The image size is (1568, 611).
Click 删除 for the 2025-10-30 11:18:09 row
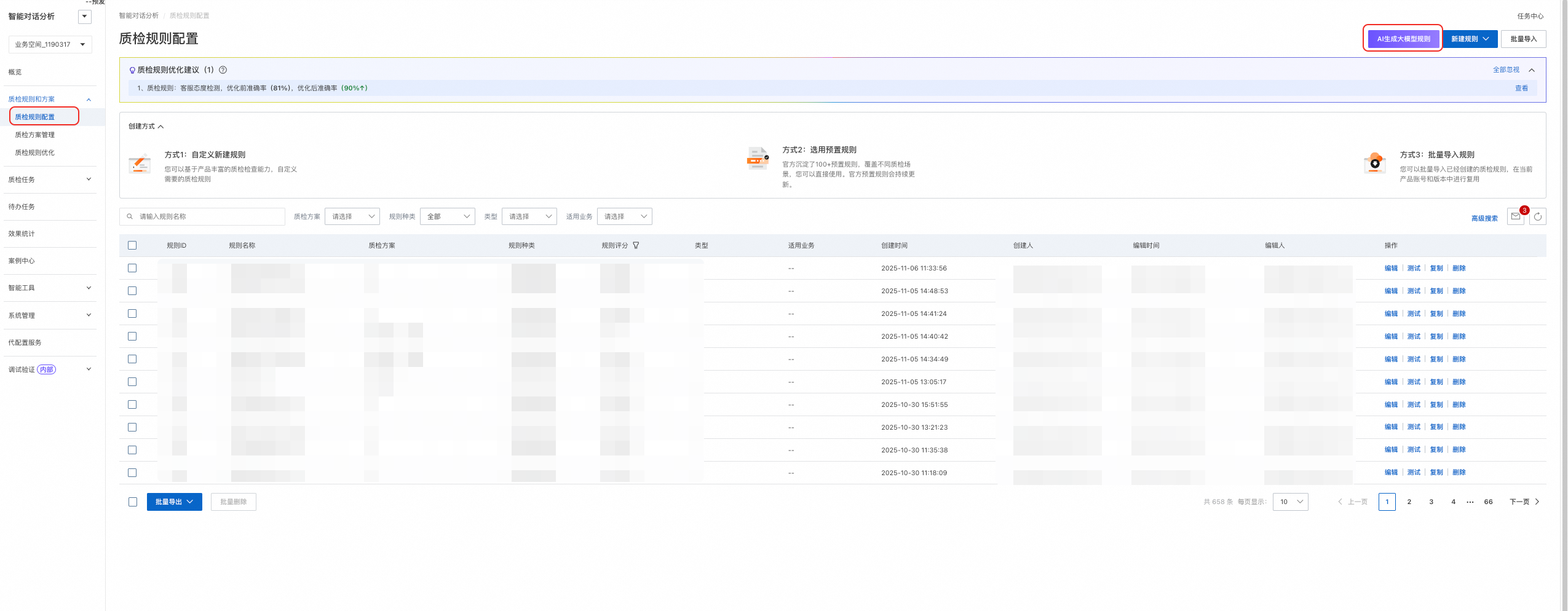pos(1459,473)
